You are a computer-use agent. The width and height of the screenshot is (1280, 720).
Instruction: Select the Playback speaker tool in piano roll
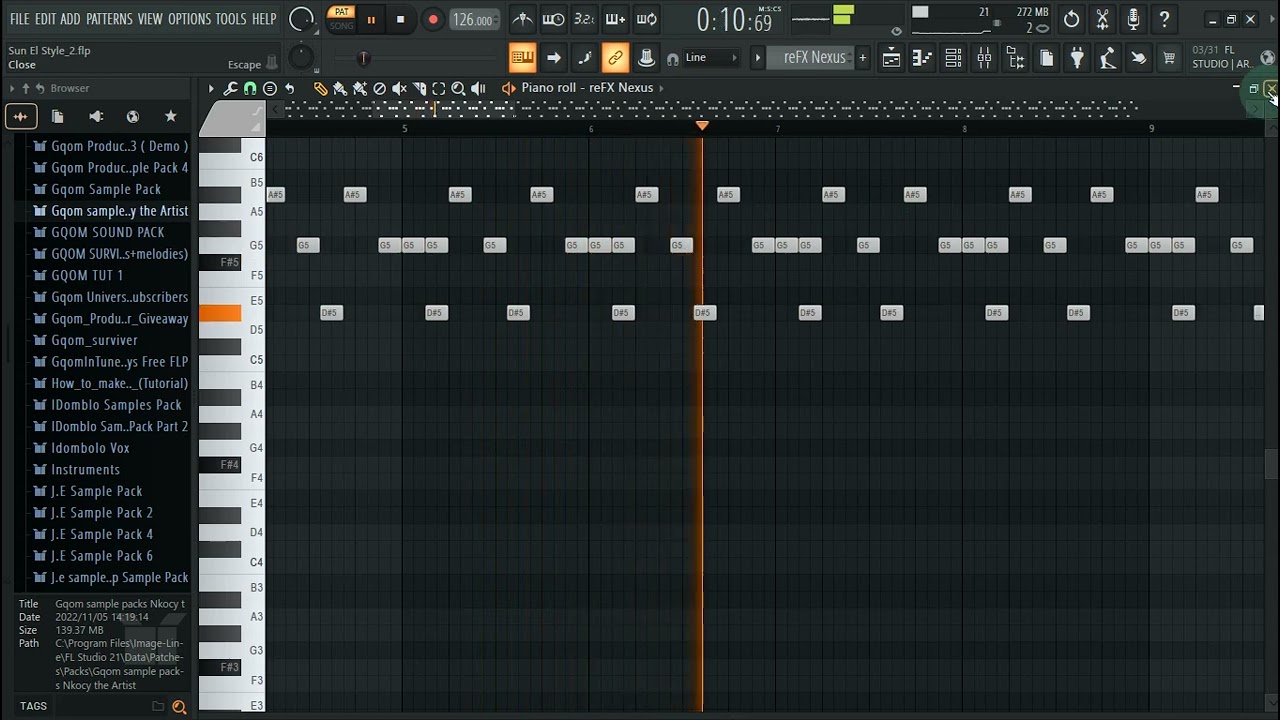[478, 89]
